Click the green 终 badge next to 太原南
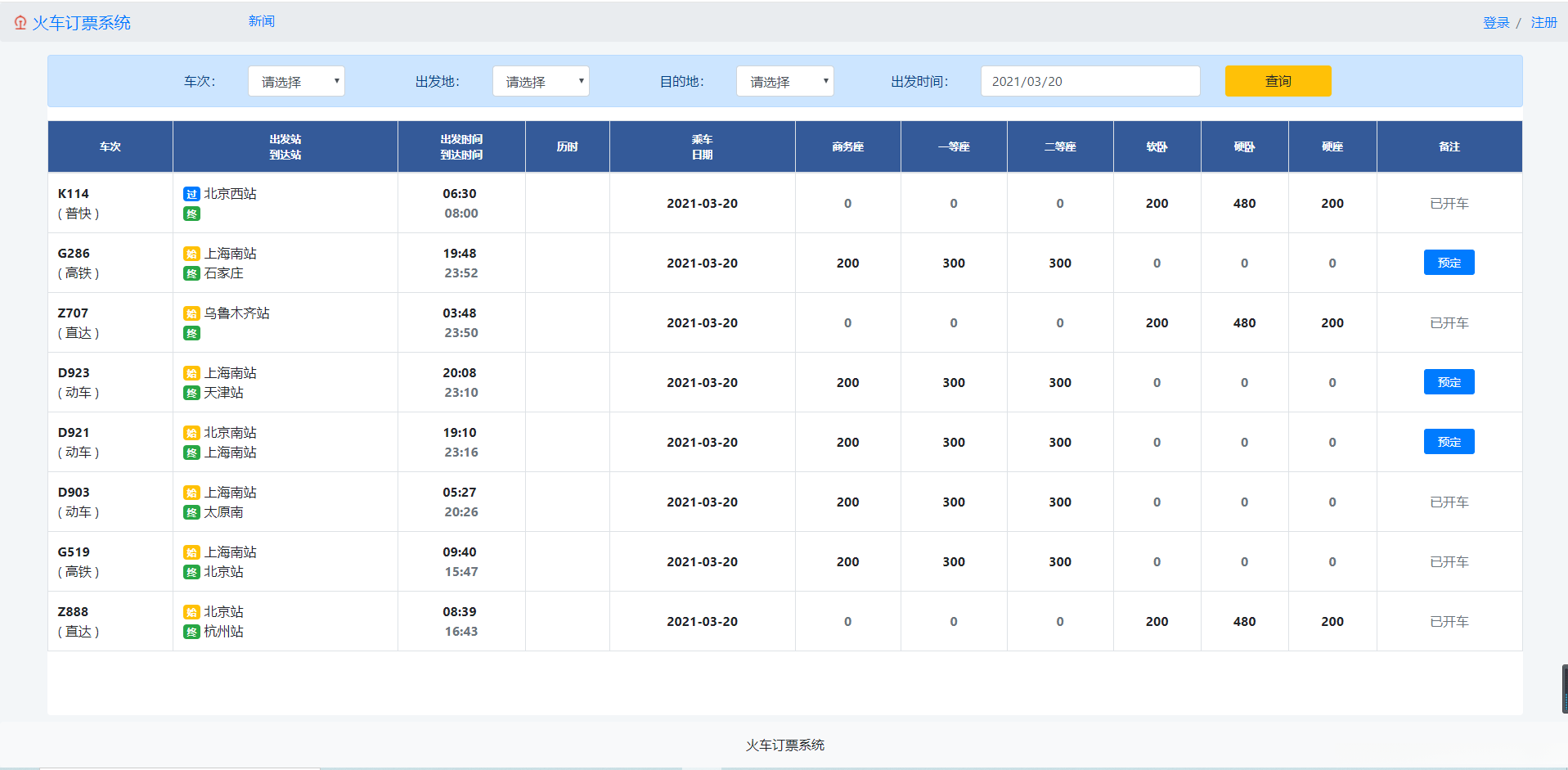1568x770 pixels. pos(191,512)
